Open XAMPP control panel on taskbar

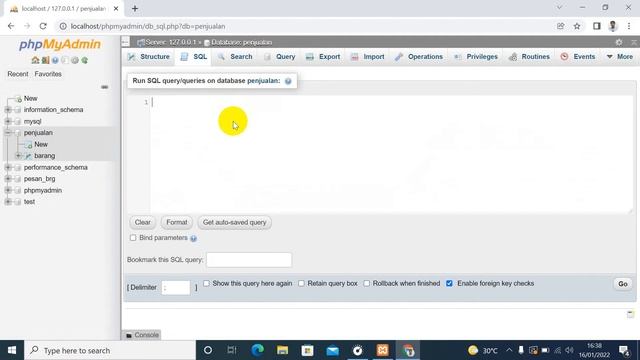[382, 350]
